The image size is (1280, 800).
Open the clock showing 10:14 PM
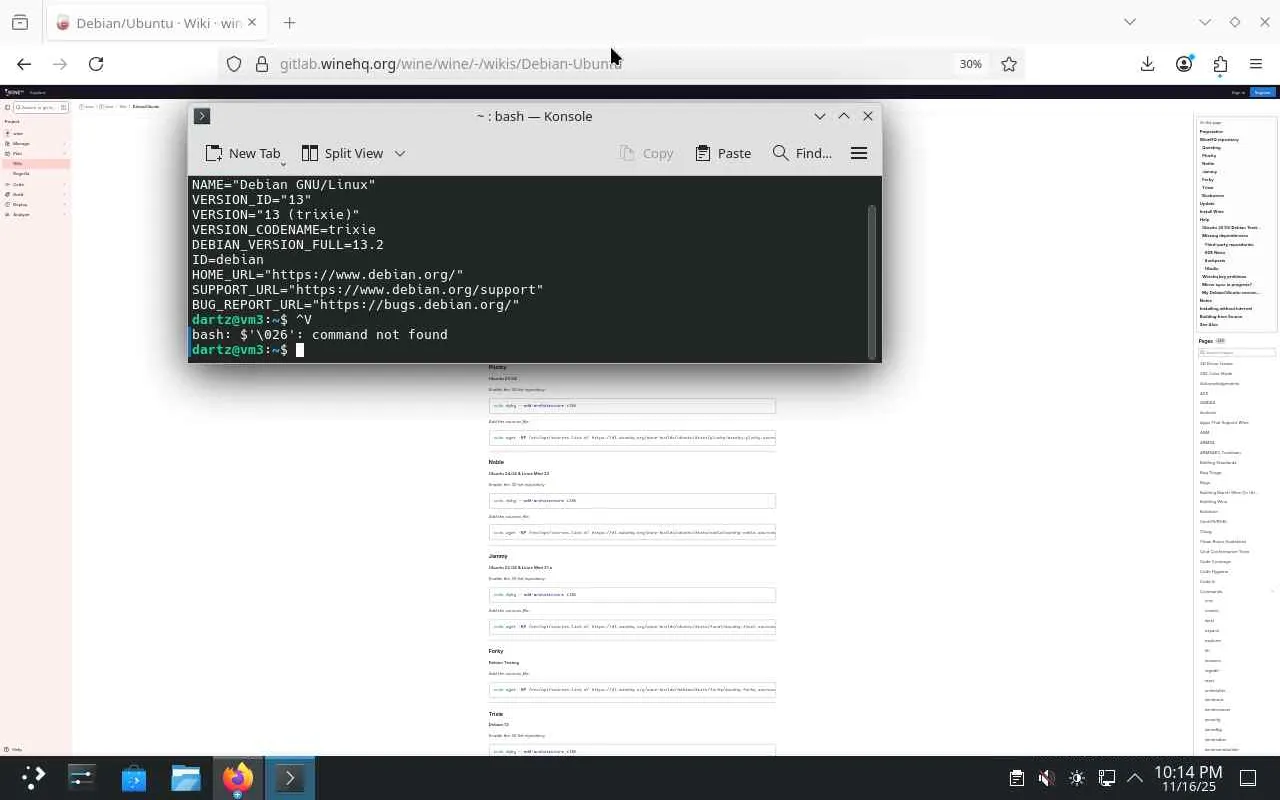tap(1188, 778)
